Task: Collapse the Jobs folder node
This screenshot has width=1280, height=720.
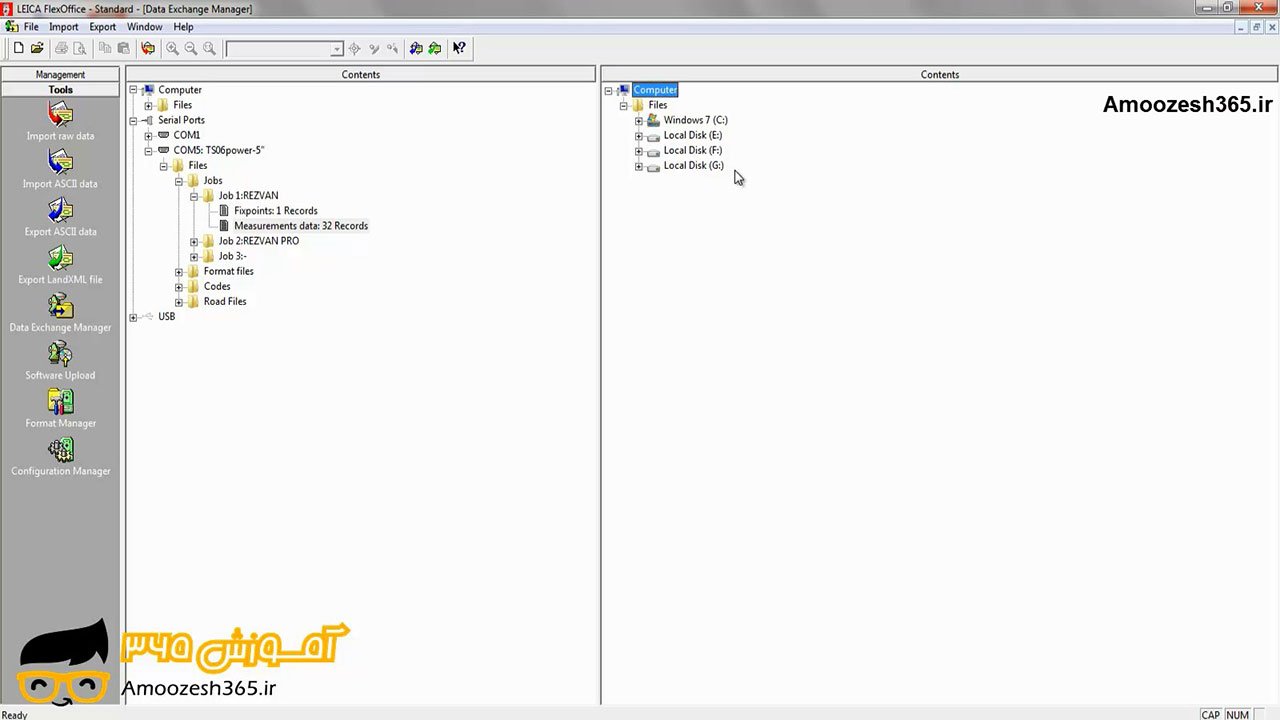Action: [179, 181]
